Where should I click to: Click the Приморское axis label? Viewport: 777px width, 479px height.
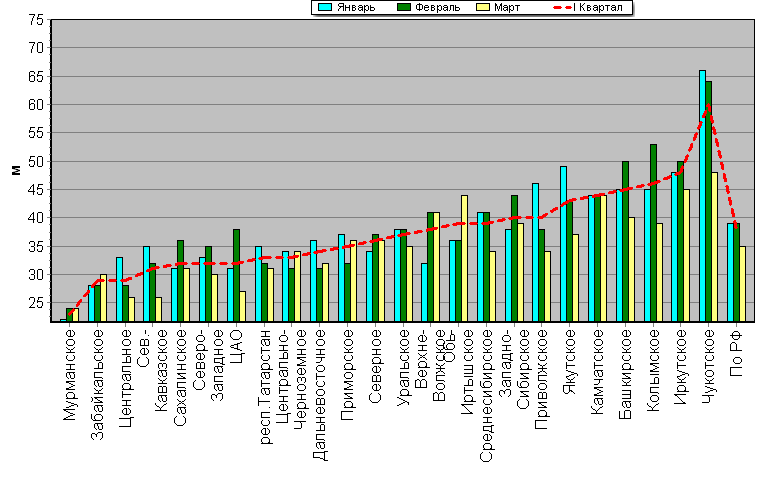pyautogui.click(x=348, y=375)
